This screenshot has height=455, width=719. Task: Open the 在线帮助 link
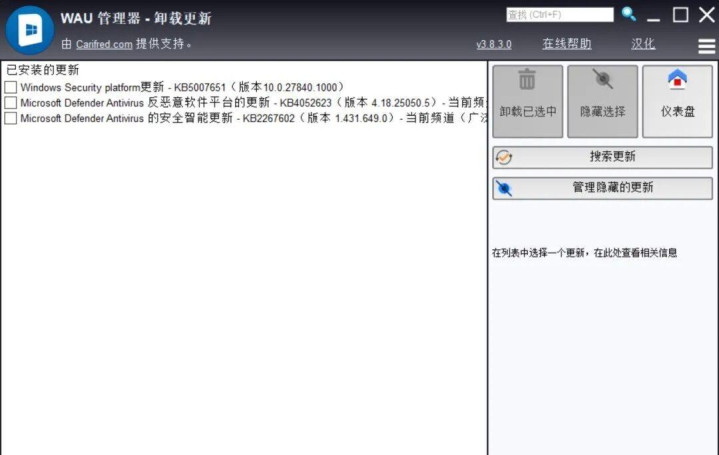click(567, 44)
